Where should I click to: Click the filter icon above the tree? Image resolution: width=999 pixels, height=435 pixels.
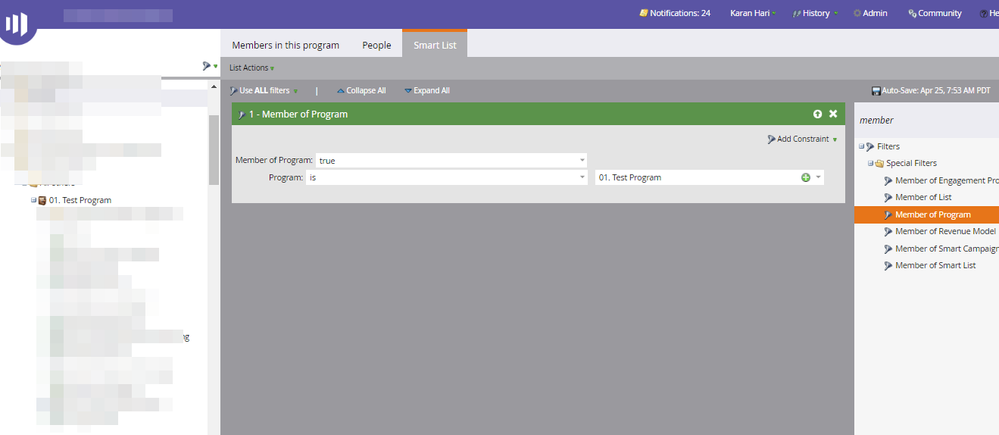[206, 66]
